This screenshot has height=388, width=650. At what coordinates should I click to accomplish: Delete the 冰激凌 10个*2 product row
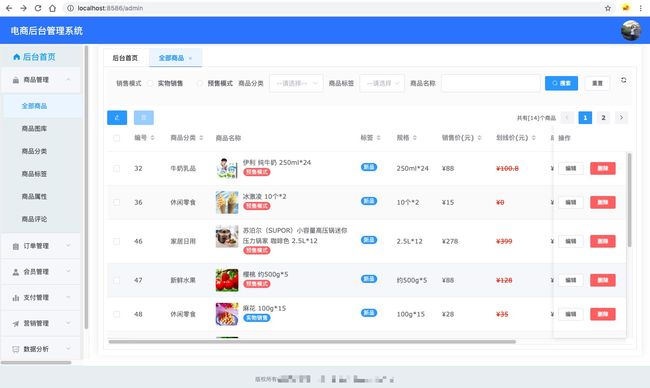tap(603, 202)
